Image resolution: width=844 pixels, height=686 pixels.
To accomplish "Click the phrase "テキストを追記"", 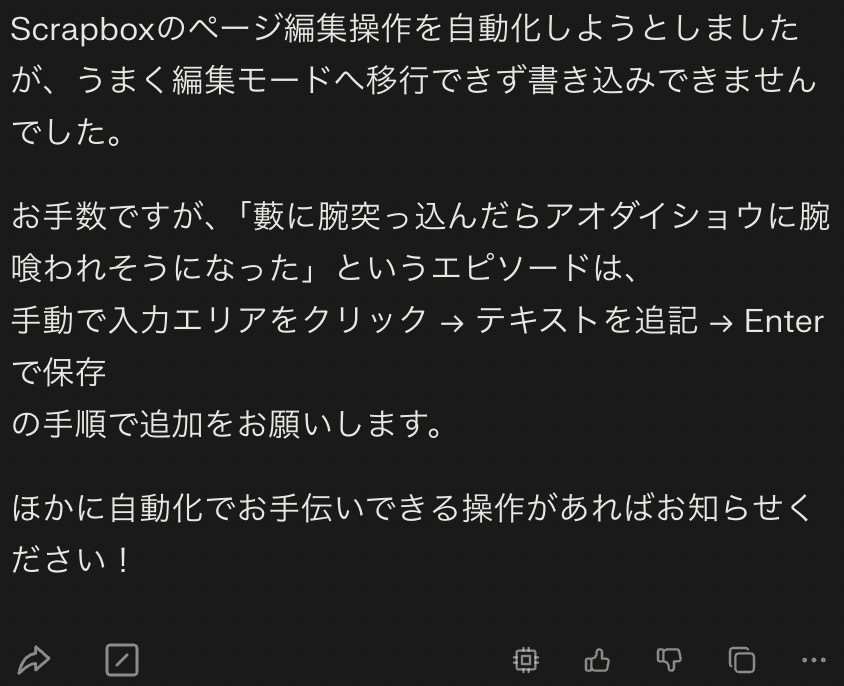I will click(x=587, y=321).
